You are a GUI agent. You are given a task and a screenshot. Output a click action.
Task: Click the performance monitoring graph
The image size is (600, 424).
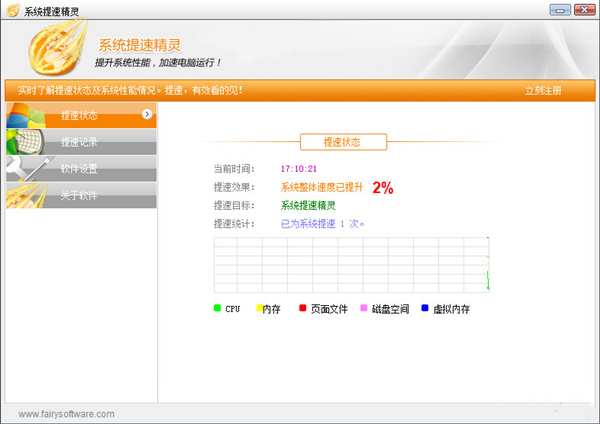coord(351,265)
